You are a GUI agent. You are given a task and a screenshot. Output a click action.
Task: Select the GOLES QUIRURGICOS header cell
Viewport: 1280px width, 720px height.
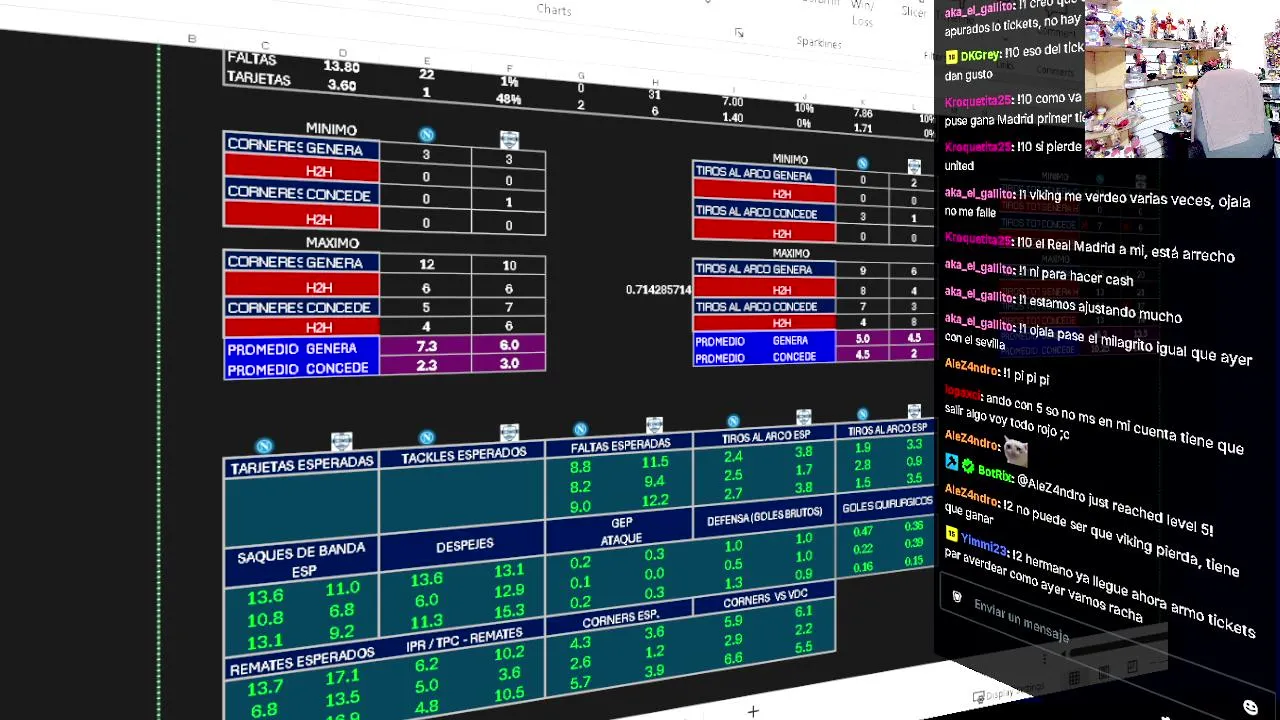[887, 506]
